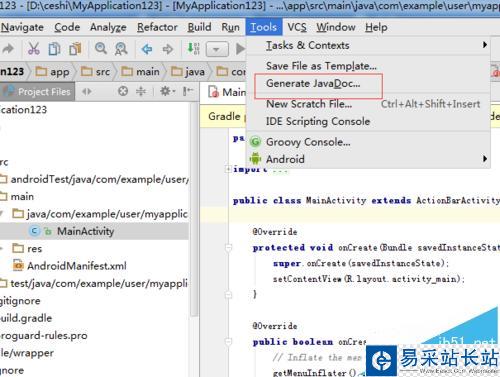Click the main breadcrumb folder
Viewport: 500px width, 377px height.
tap(140, 72)
